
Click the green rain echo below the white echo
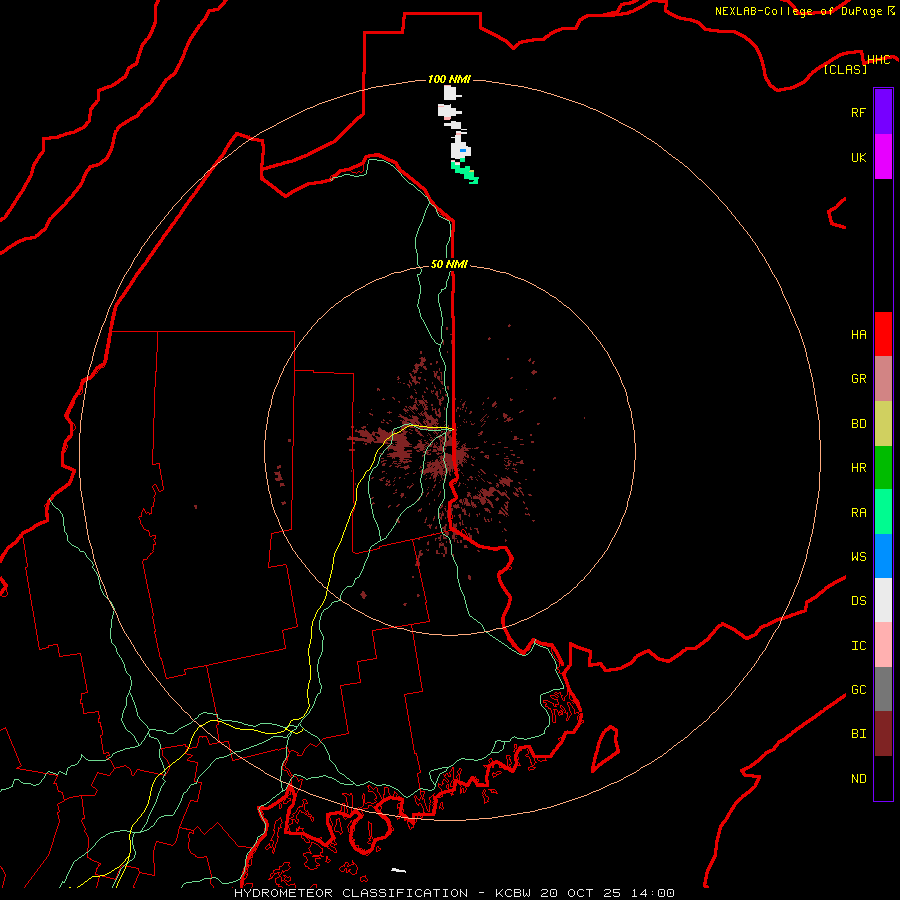[465, 172]
